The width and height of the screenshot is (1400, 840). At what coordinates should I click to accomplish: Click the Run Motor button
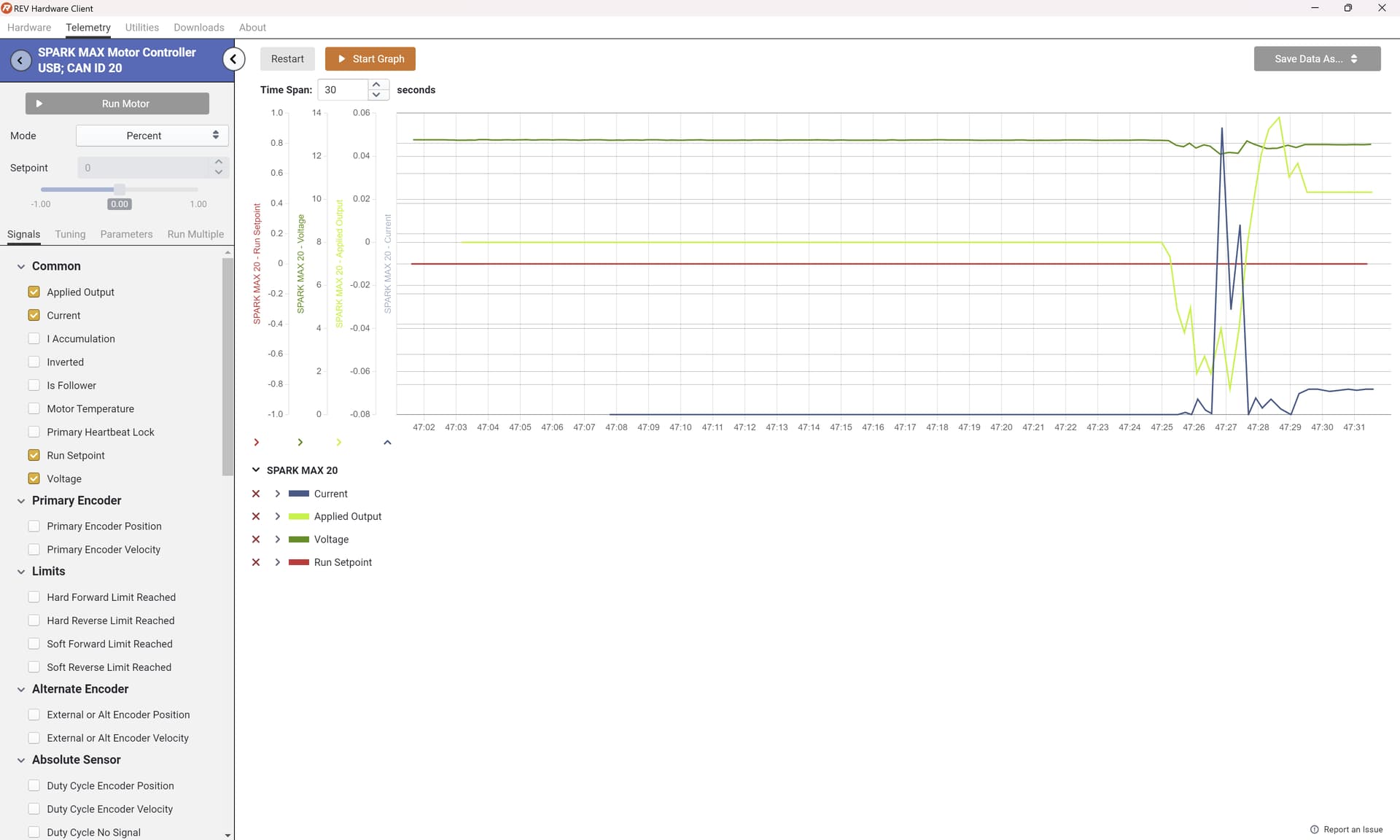(x=117, y=104)
